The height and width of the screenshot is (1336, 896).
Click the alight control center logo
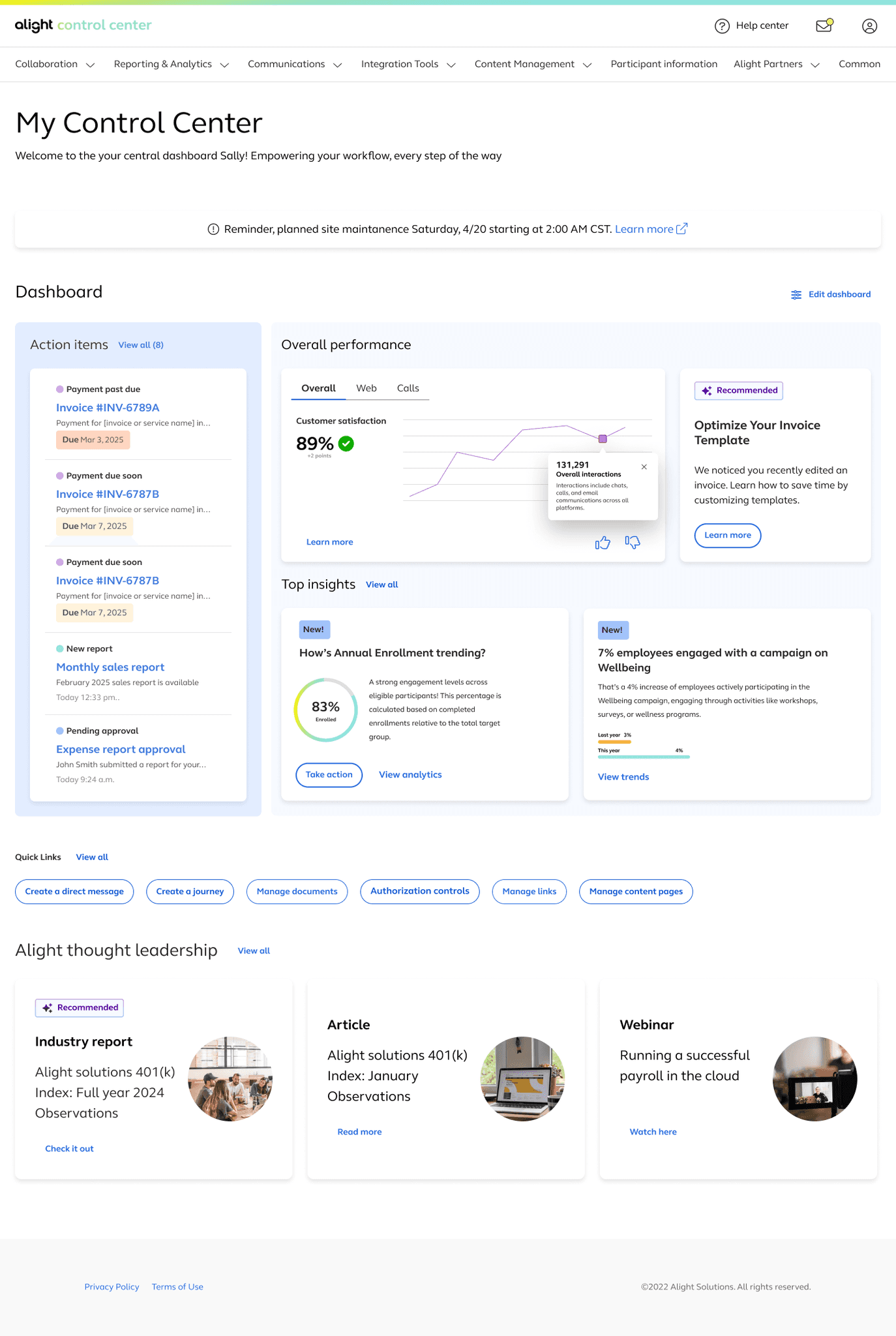pos(83,25)
